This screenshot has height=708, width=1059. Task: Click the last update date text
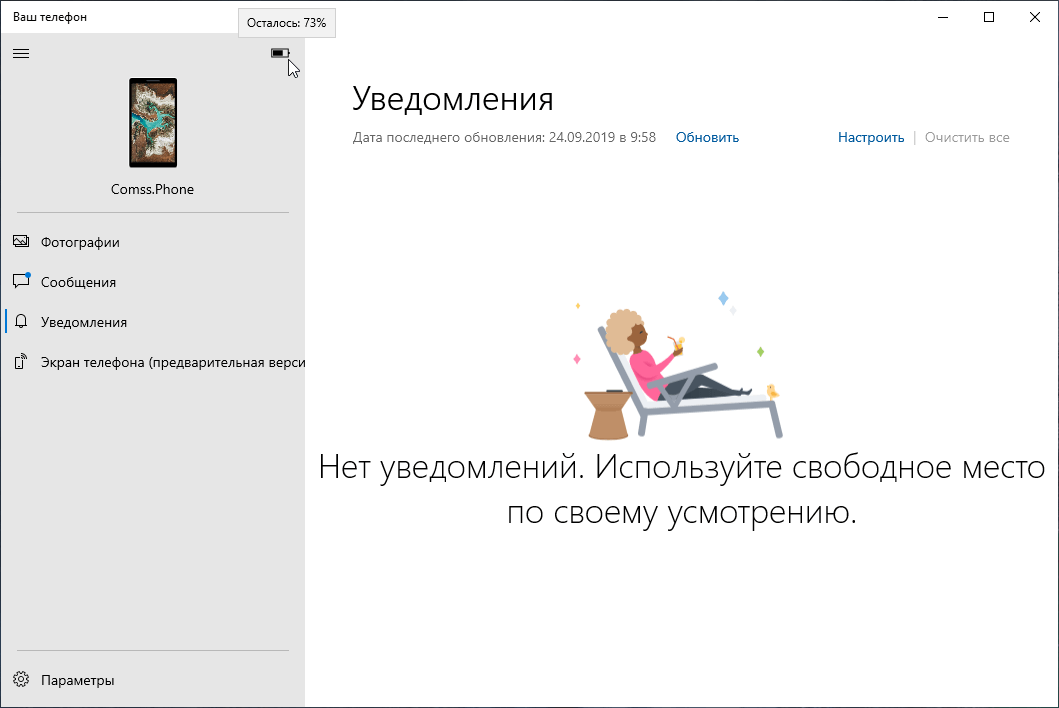click(504, 137)
